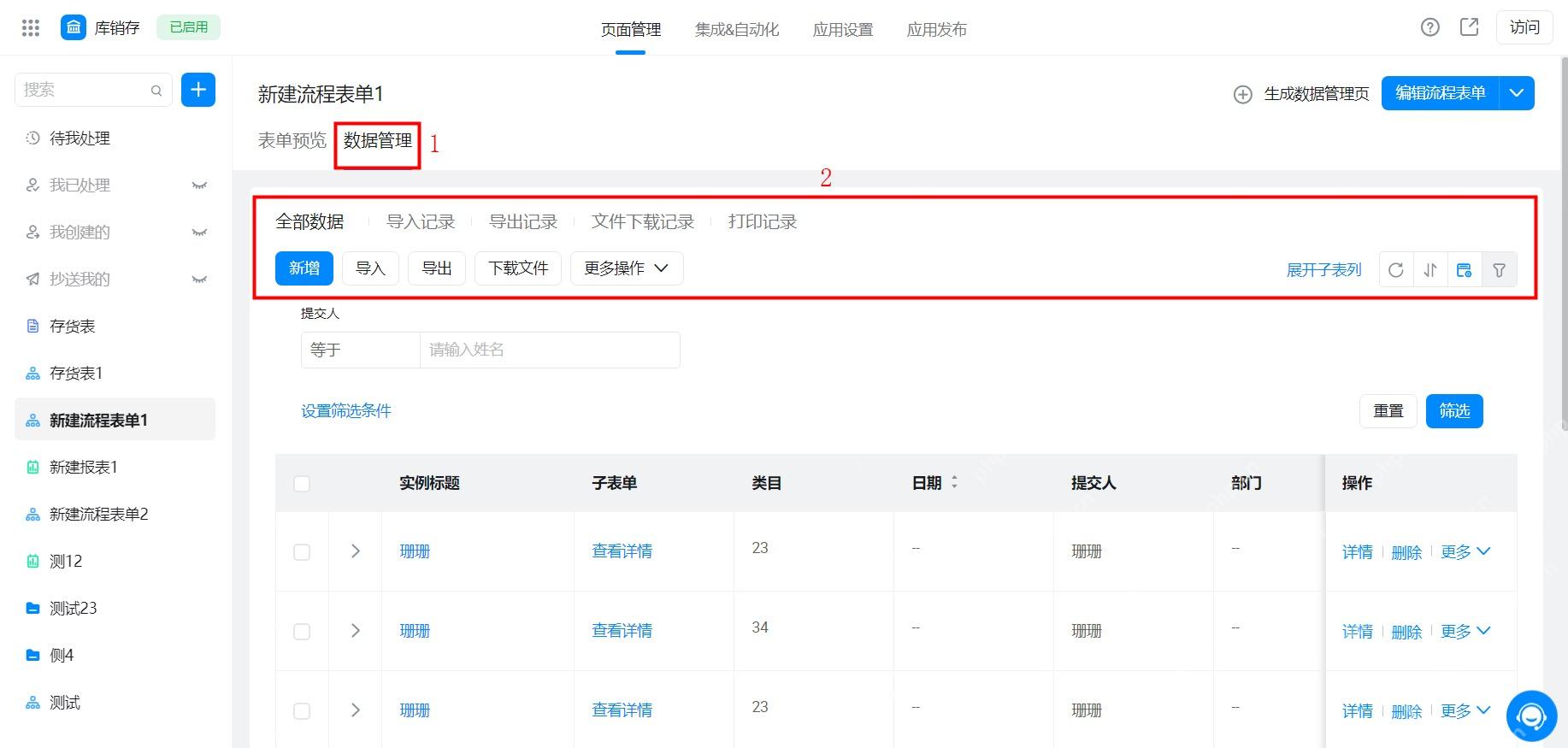Open the 更多操作 dropdown
The width and height of the screenshot is (1568, 748).
tap(627, 268)
